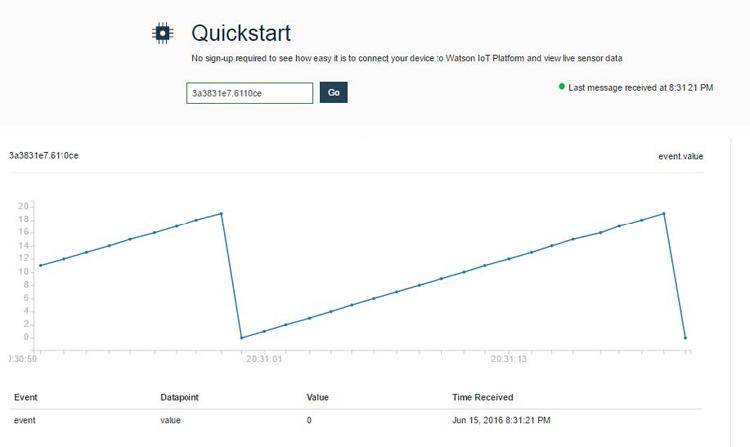This screenshot has height=447, width=750.
Task: Click the Event column header
Action: [x=25, y=397]
